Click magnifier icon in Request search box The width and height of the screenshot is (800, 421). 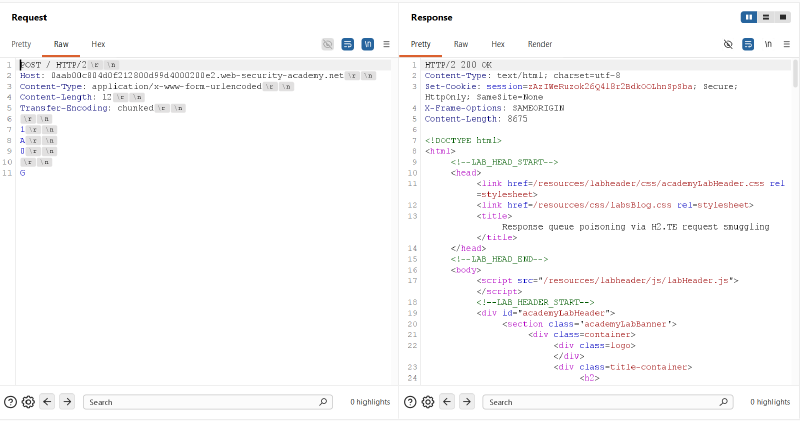pos(323,402)
